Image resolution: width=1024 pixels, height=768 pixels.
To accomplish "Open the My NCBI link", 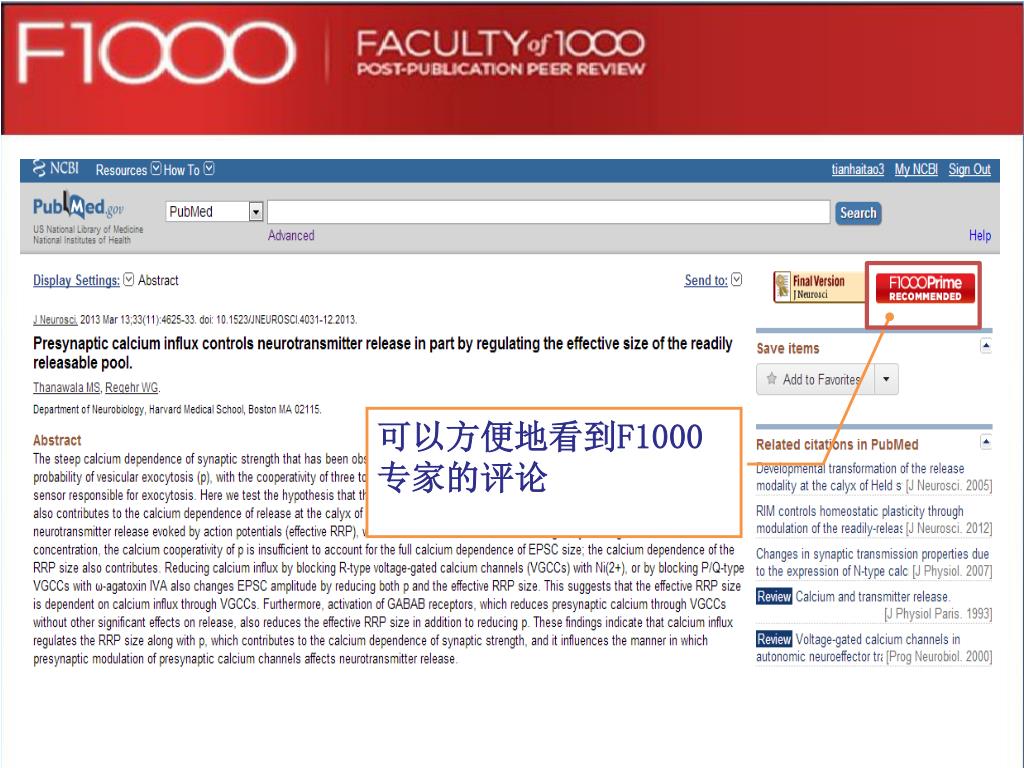I will [916, 169].
